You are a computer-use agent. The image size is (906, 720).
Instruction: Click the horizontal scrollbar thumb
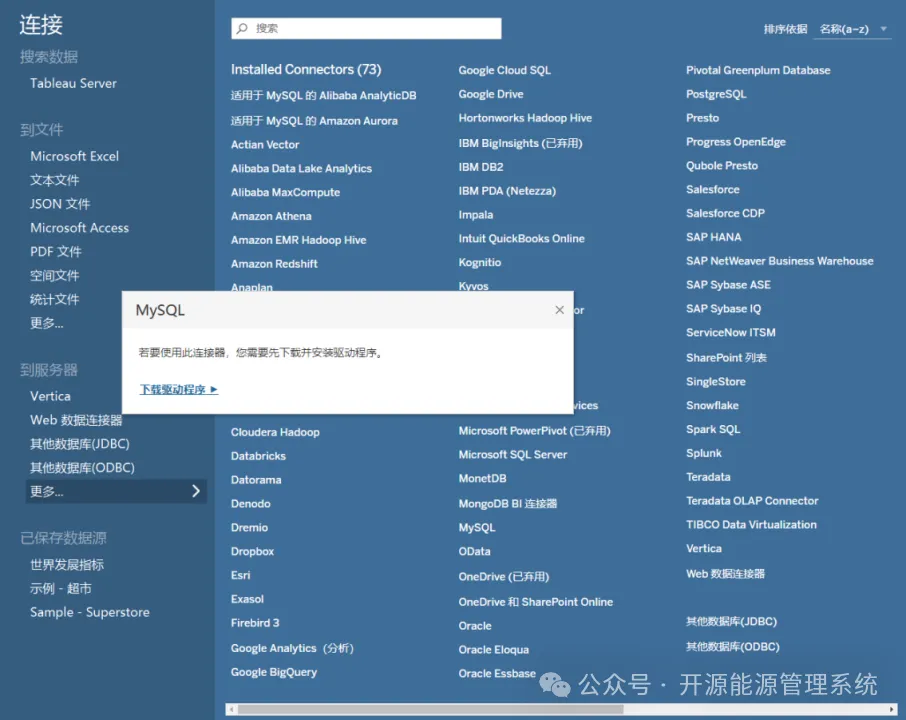pyautogui.click(x=430, y=709)
